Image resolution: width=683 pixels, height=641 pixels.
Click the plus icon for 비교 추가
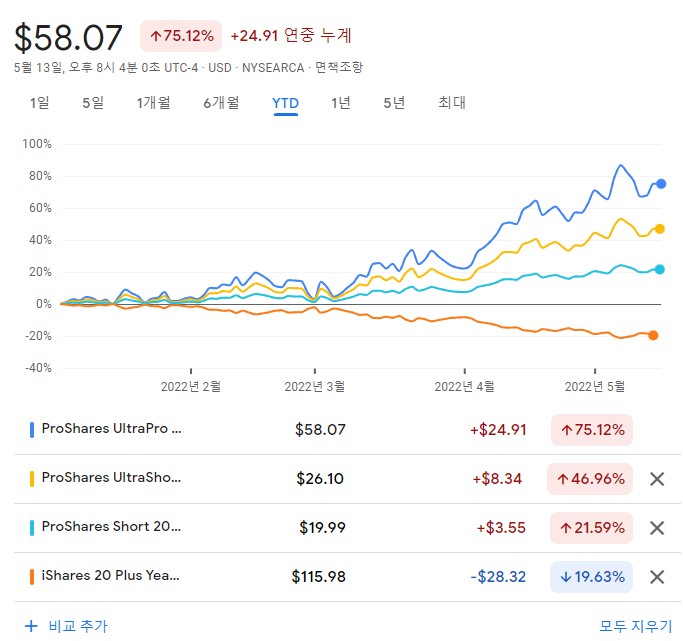(31, 626)
